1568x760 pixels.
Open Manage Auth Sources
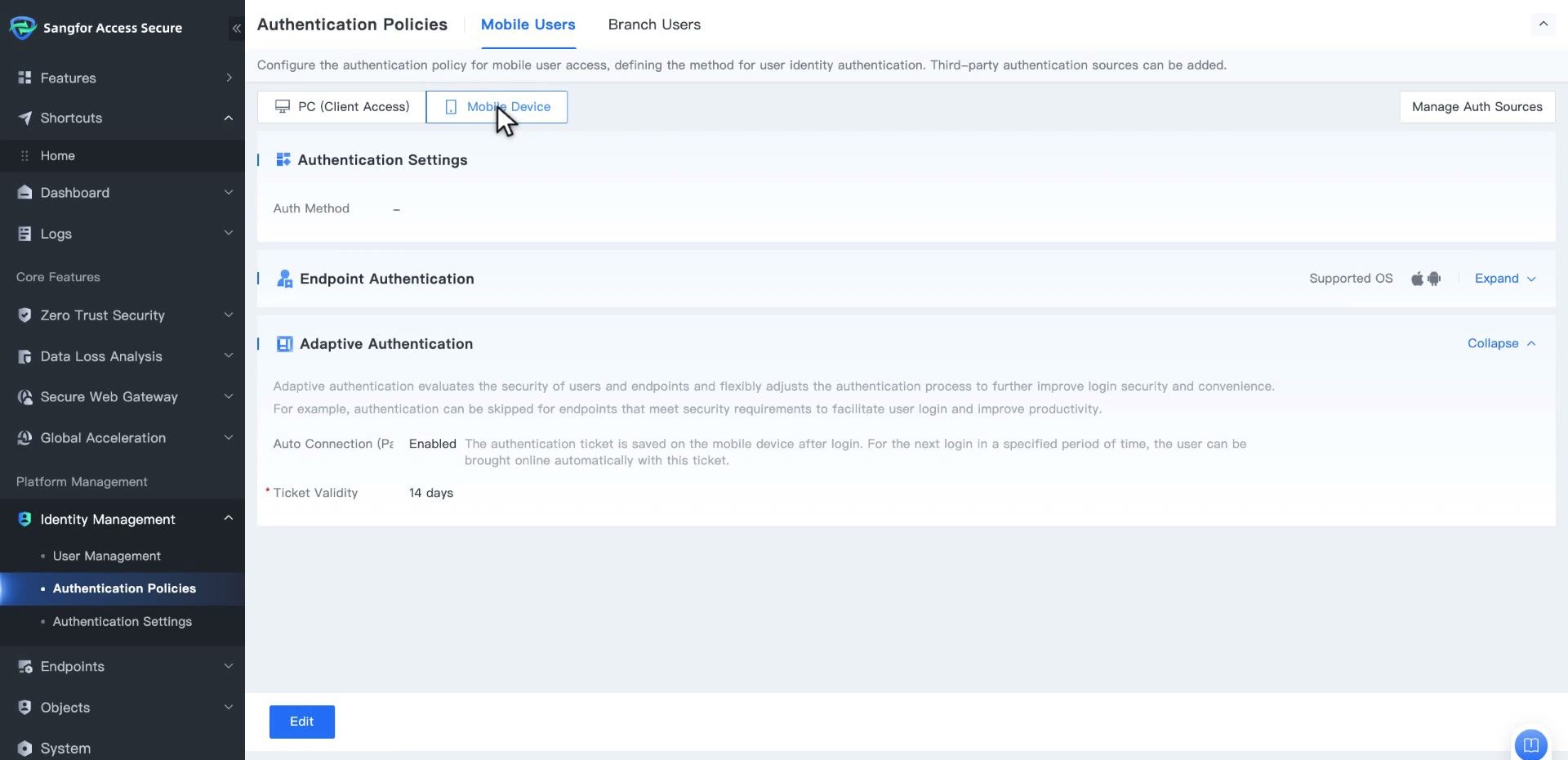coord(1477,107)
